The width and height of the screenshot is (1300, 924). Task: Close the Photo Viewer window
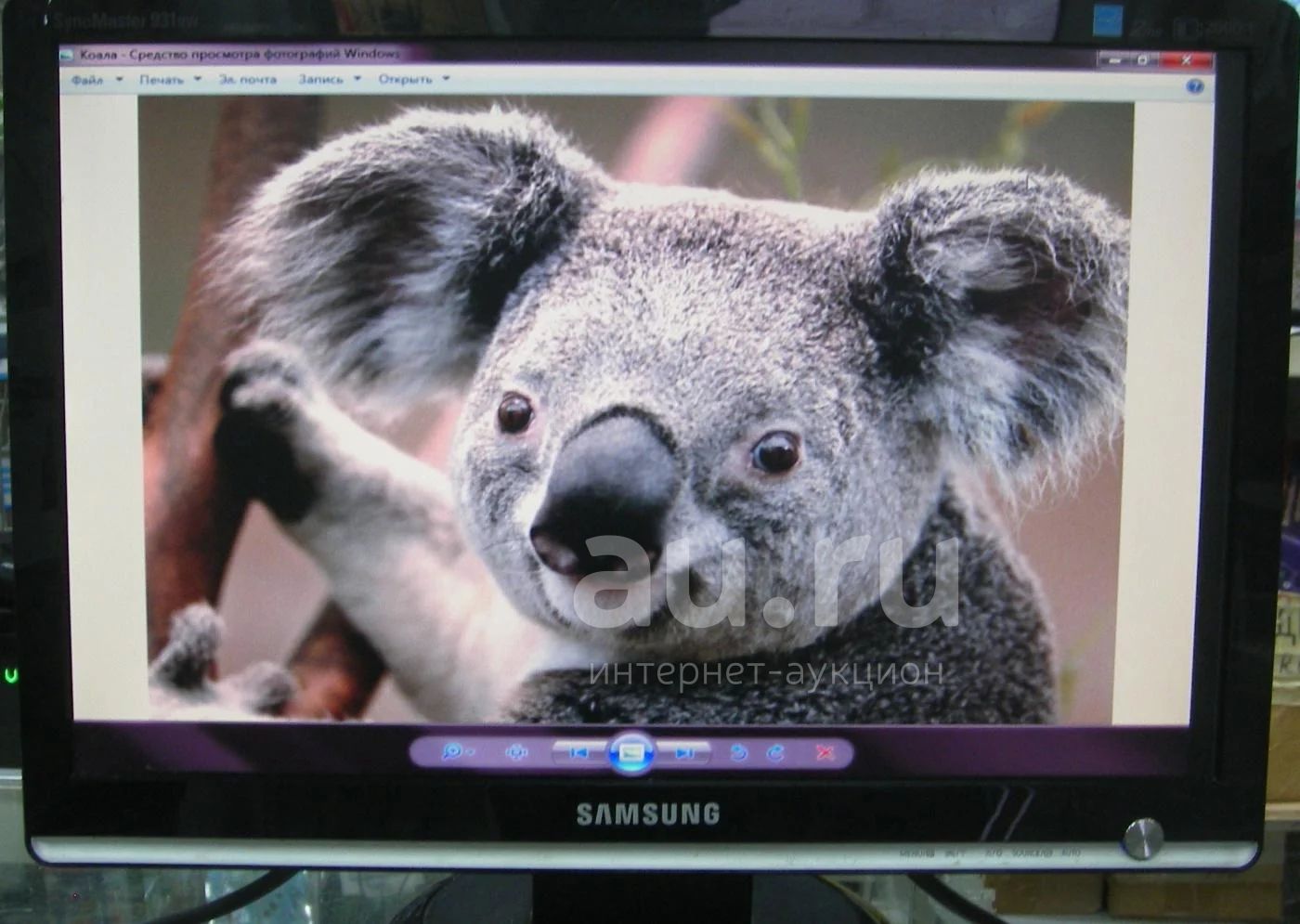(x=1186, y=59)
